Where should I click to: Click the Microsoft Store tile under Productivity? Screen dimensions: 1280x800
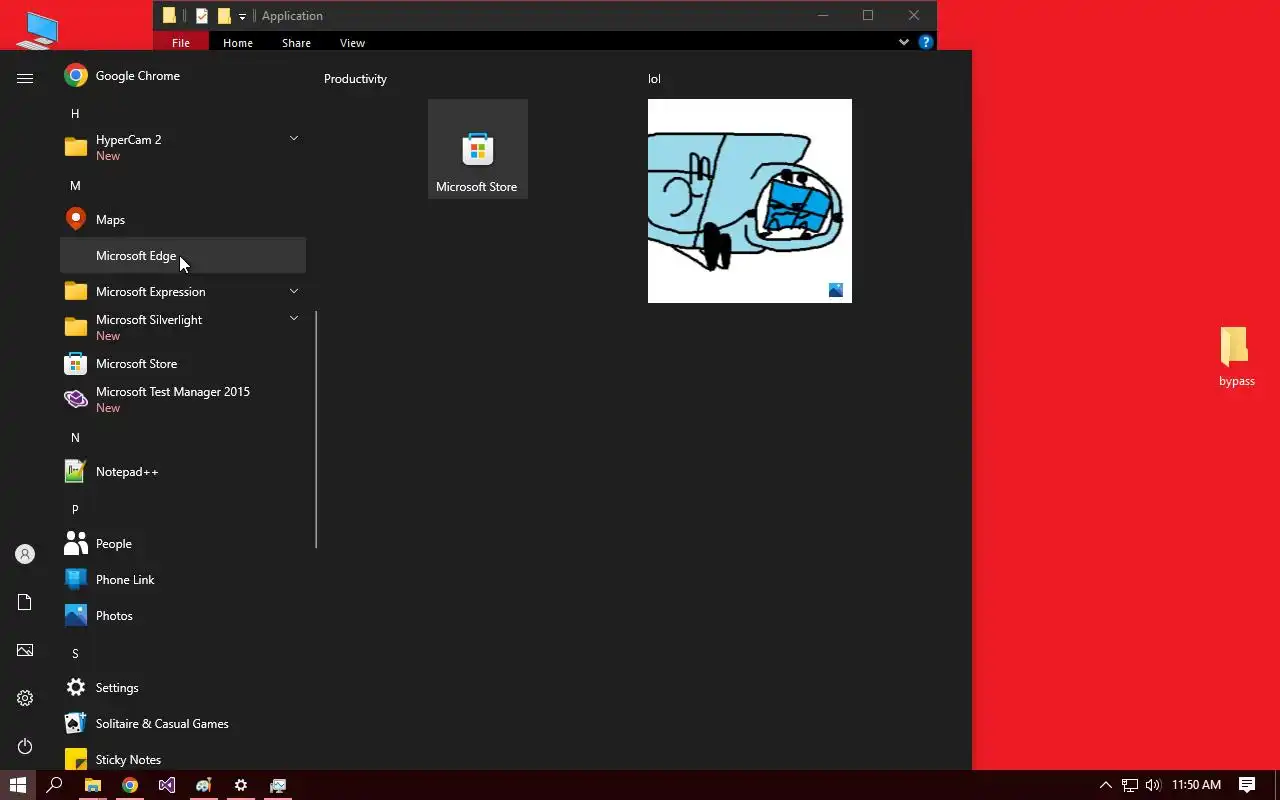(x=478, y=149)
